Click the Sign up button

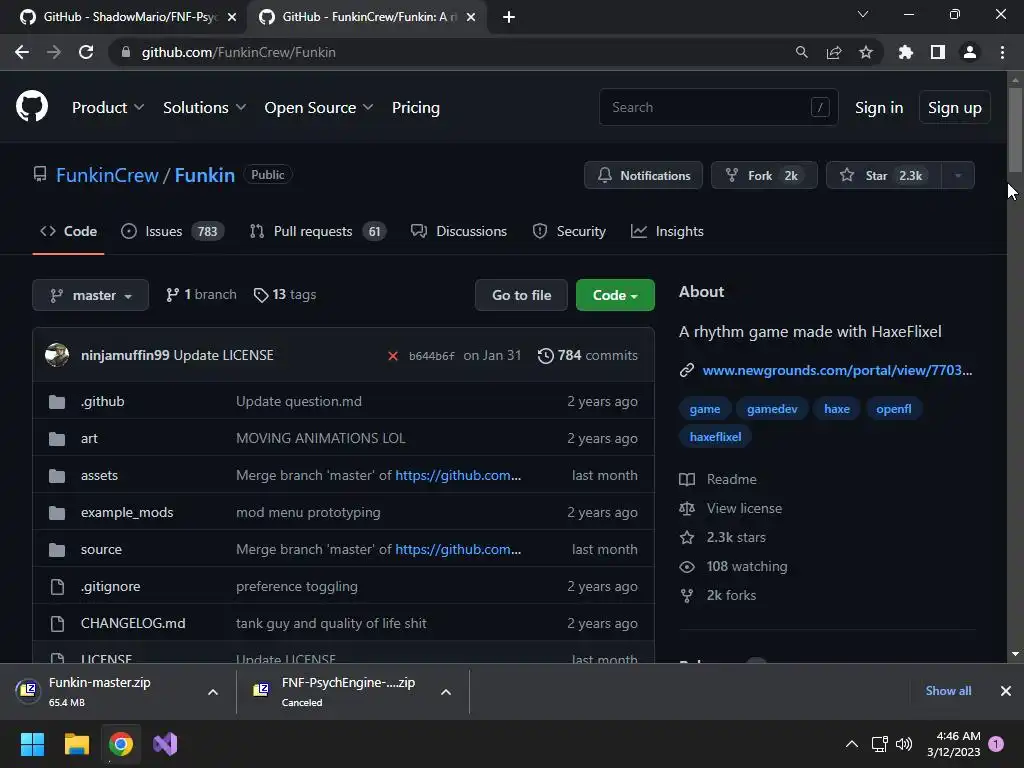955,108
